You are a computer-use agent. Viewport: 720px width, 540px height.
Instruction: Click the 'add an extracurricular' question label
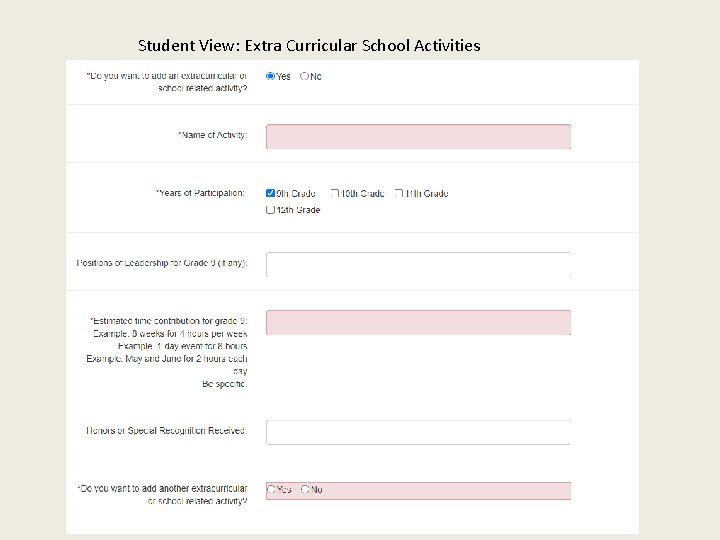(167, 81)
